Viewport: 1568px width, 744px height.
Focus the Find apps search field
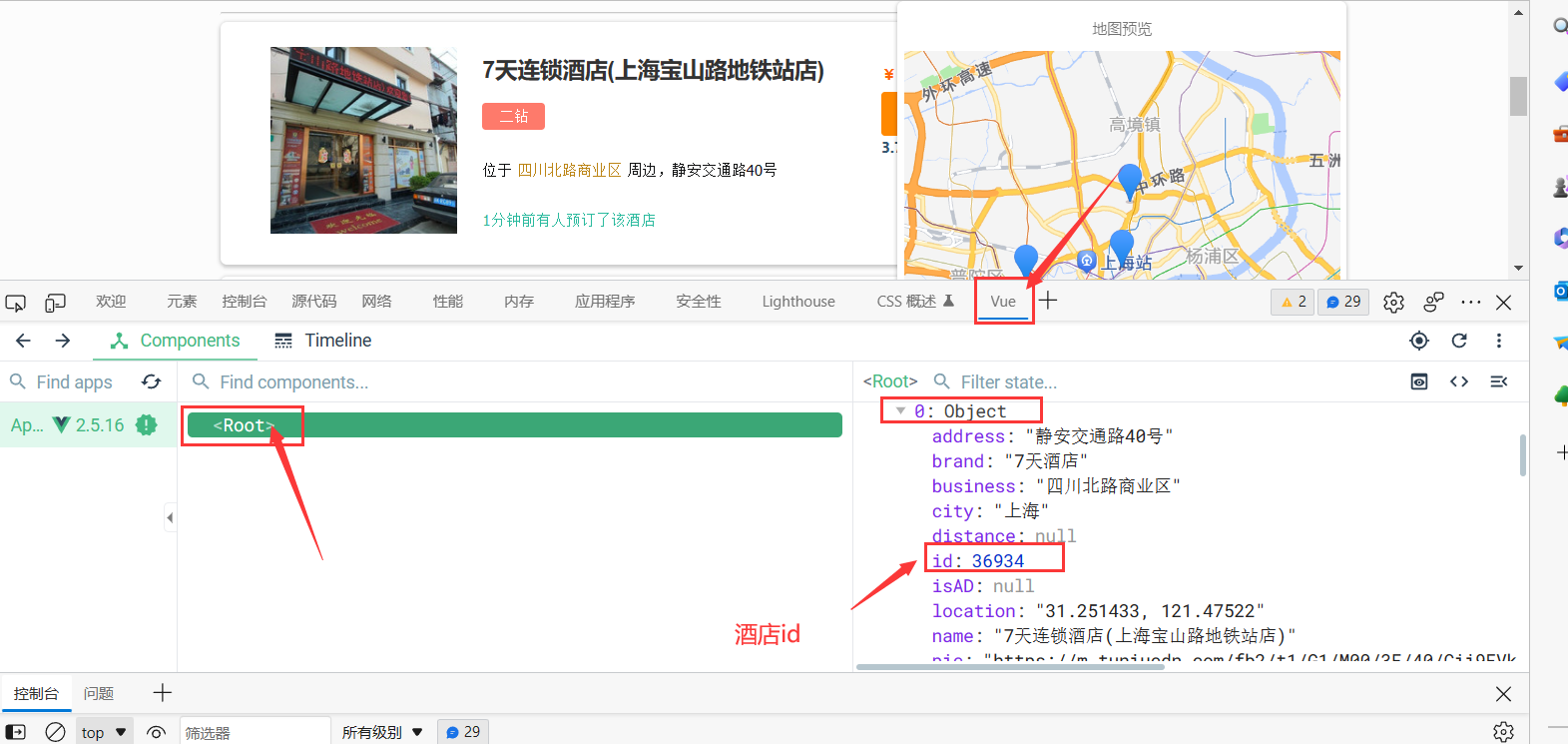coord(75,381)
